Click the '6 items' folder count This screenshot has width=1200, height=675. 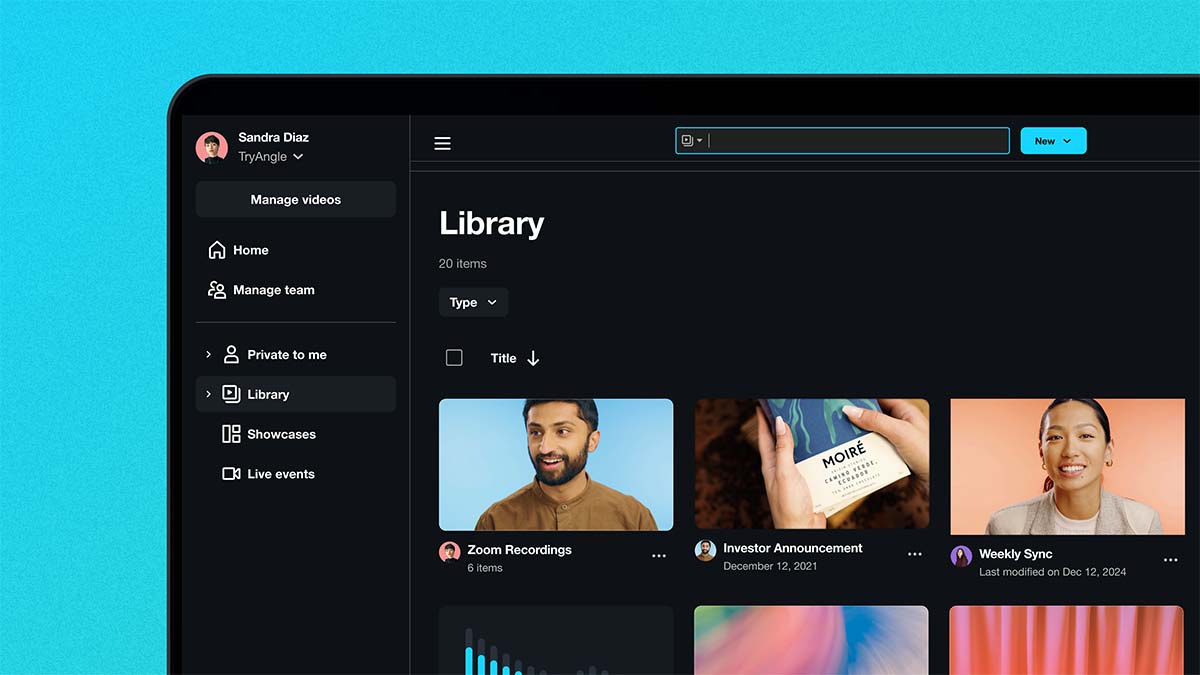tap(485, 568)
